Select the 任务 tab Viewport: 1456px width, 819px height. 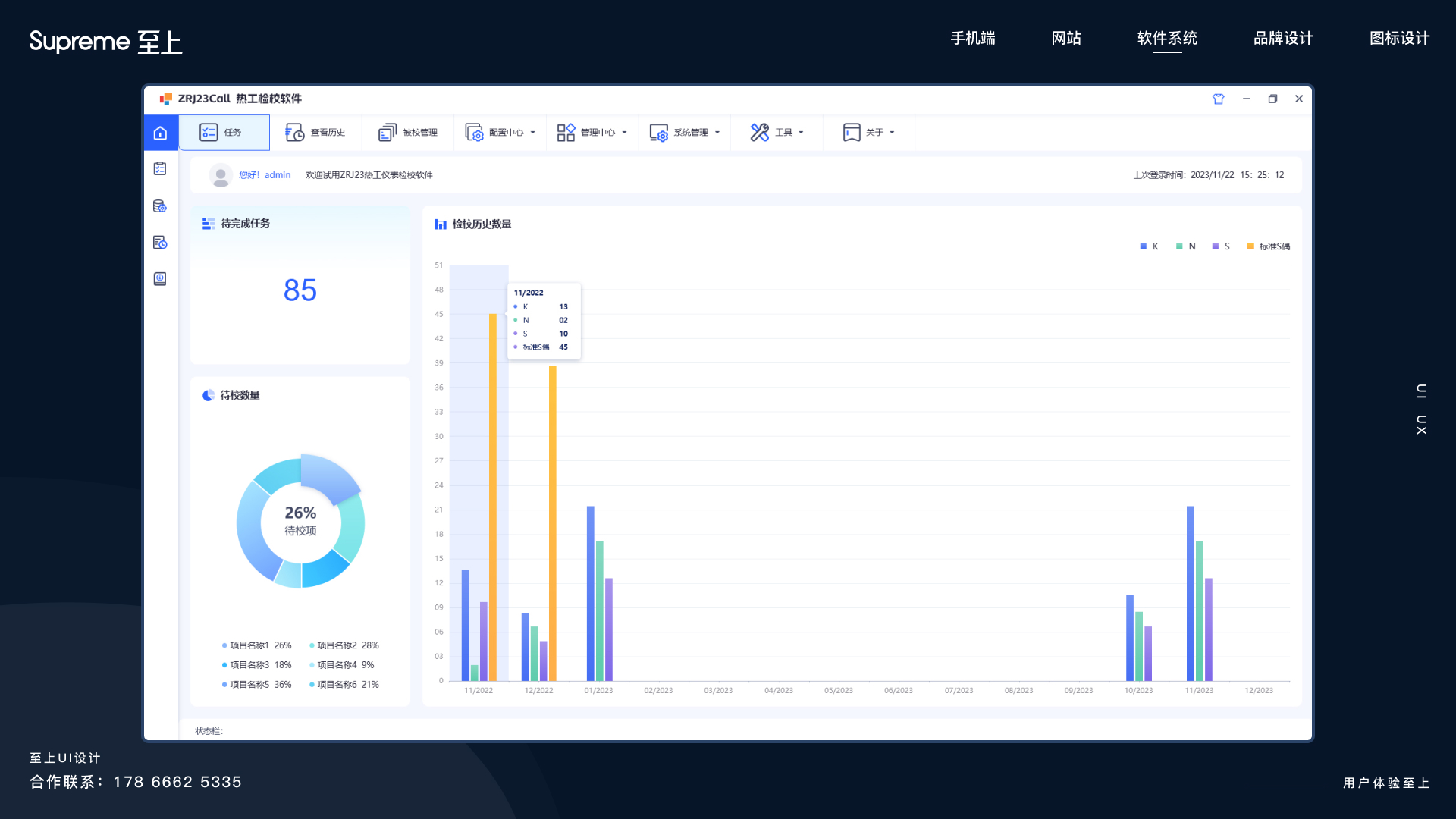[x=224, y=133]
